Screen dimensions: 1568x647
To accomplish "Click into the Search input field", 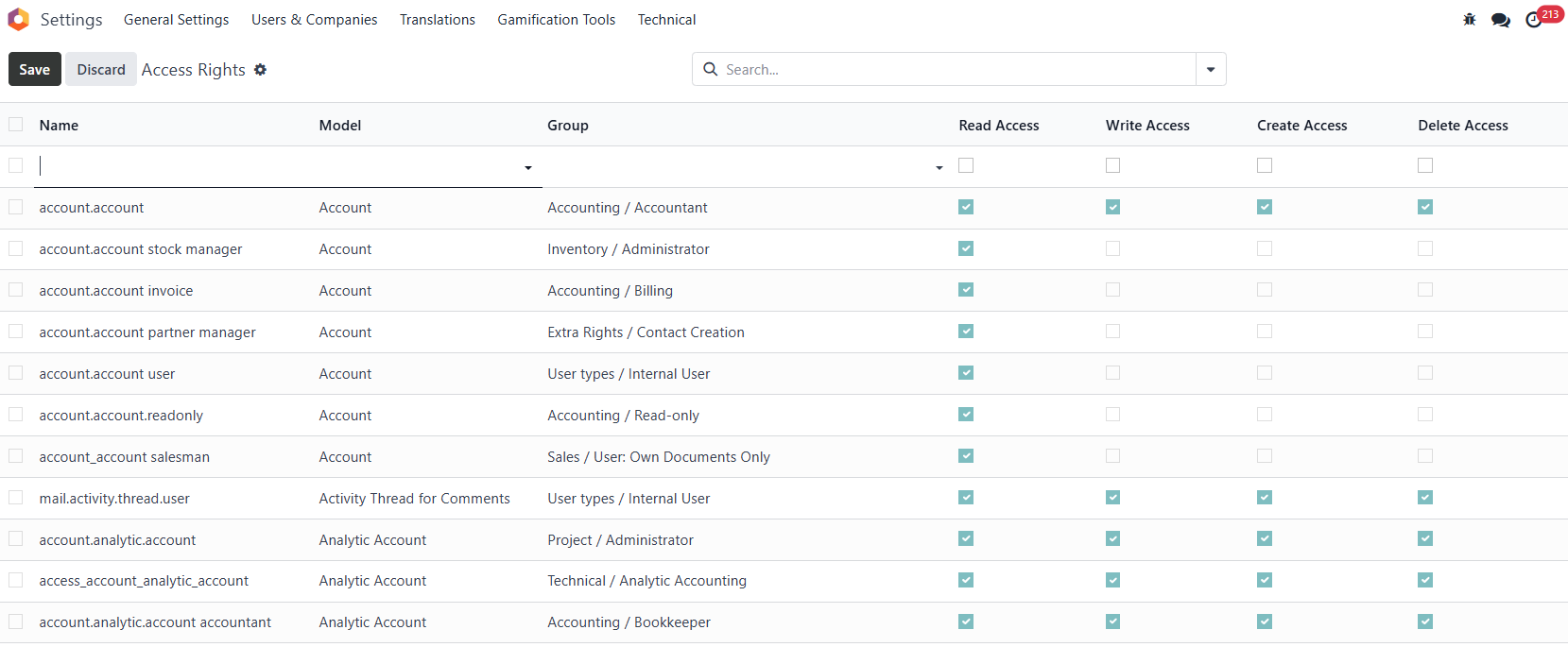I will tap(955, 69).
